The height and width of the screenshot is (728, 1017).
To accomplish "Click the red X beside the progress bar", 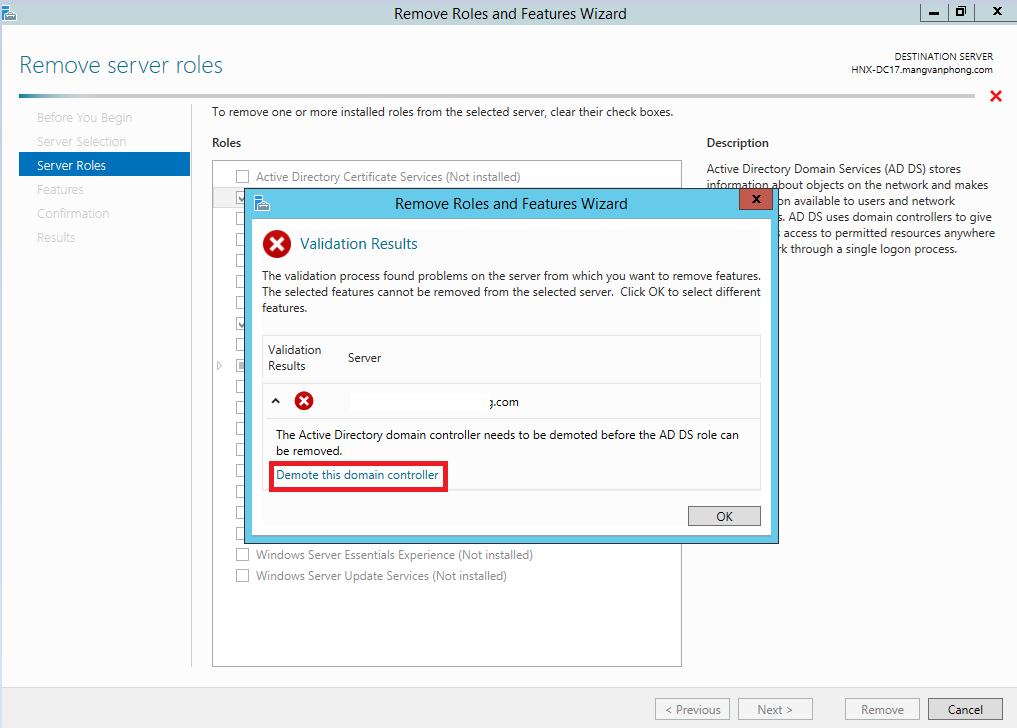I will pyautogui.click(x=995, y=96).
